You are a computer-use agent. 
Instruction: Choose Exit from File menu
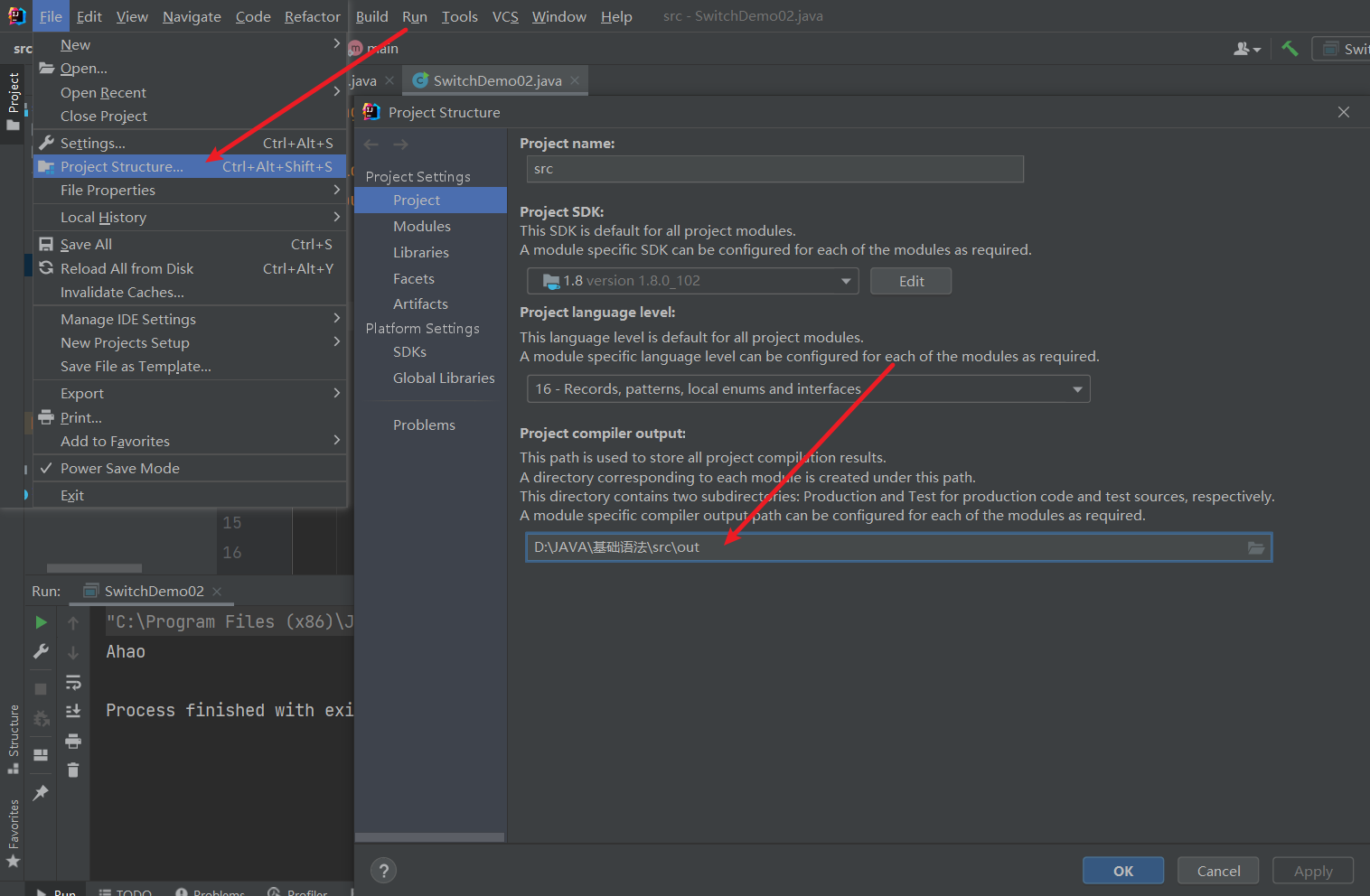pyautogui.click(x=190, y=495)
